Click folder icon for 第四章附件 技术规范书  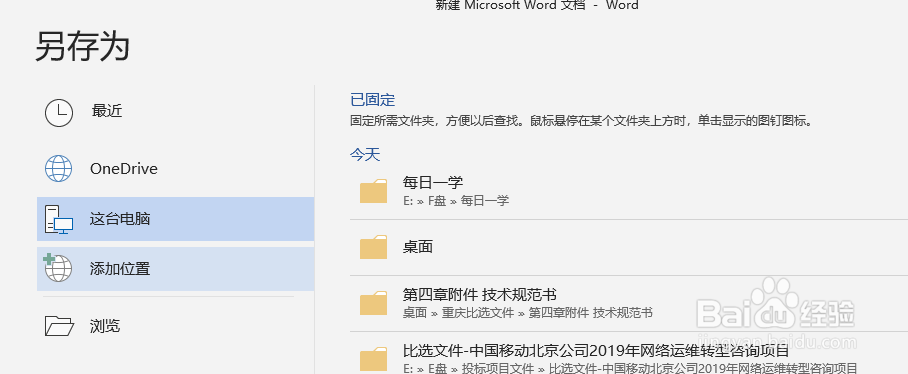coord(374,303)
